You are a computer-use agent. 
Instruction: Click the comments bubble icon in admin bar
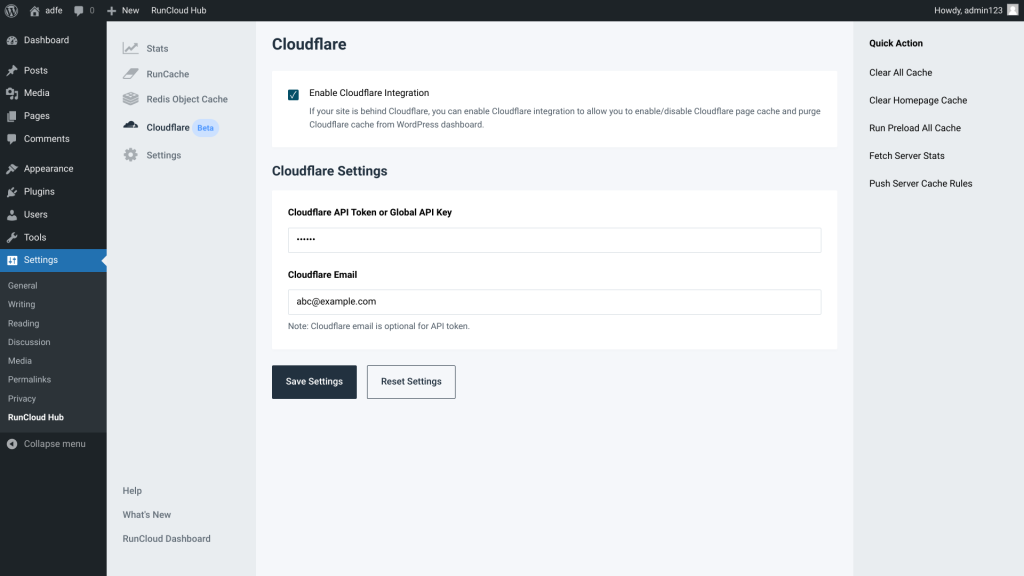click(79, 10)
